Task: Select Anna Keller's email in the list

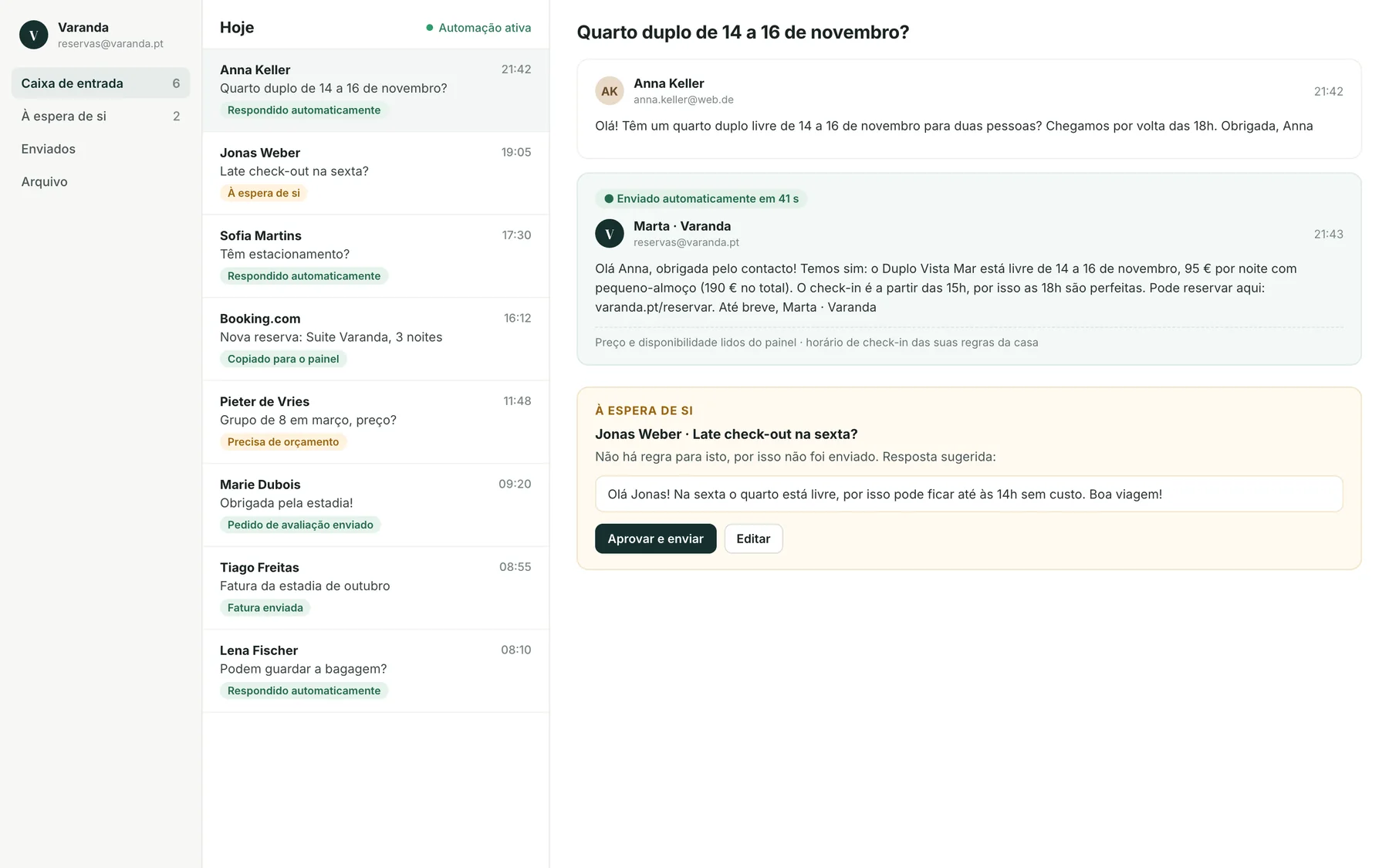Action: pos(376,90)
